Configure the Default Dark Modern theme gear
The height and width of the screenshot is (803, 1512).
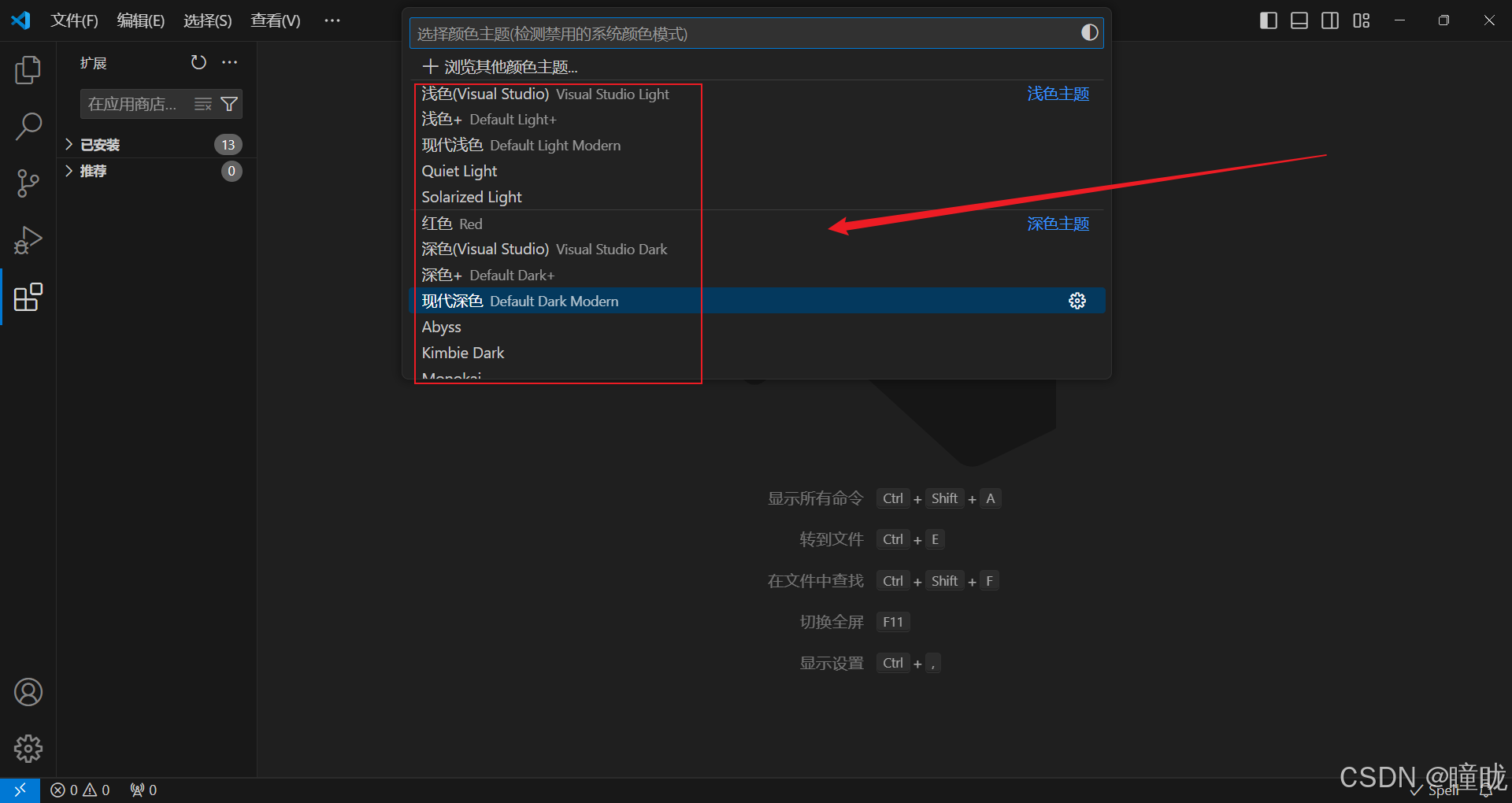click(1077, 301)
